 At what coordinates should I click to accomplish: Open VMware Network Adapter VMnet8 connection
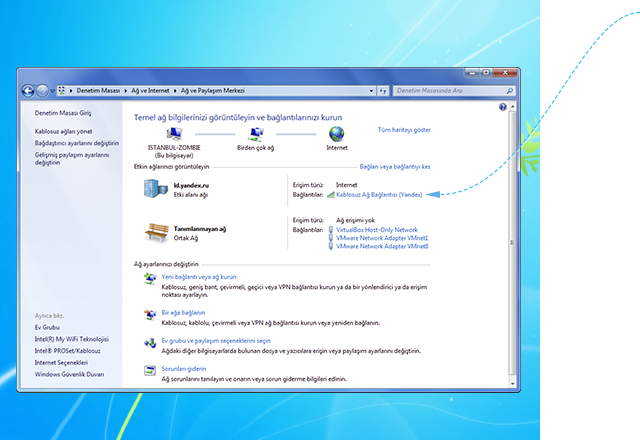(x=382, y=246)
